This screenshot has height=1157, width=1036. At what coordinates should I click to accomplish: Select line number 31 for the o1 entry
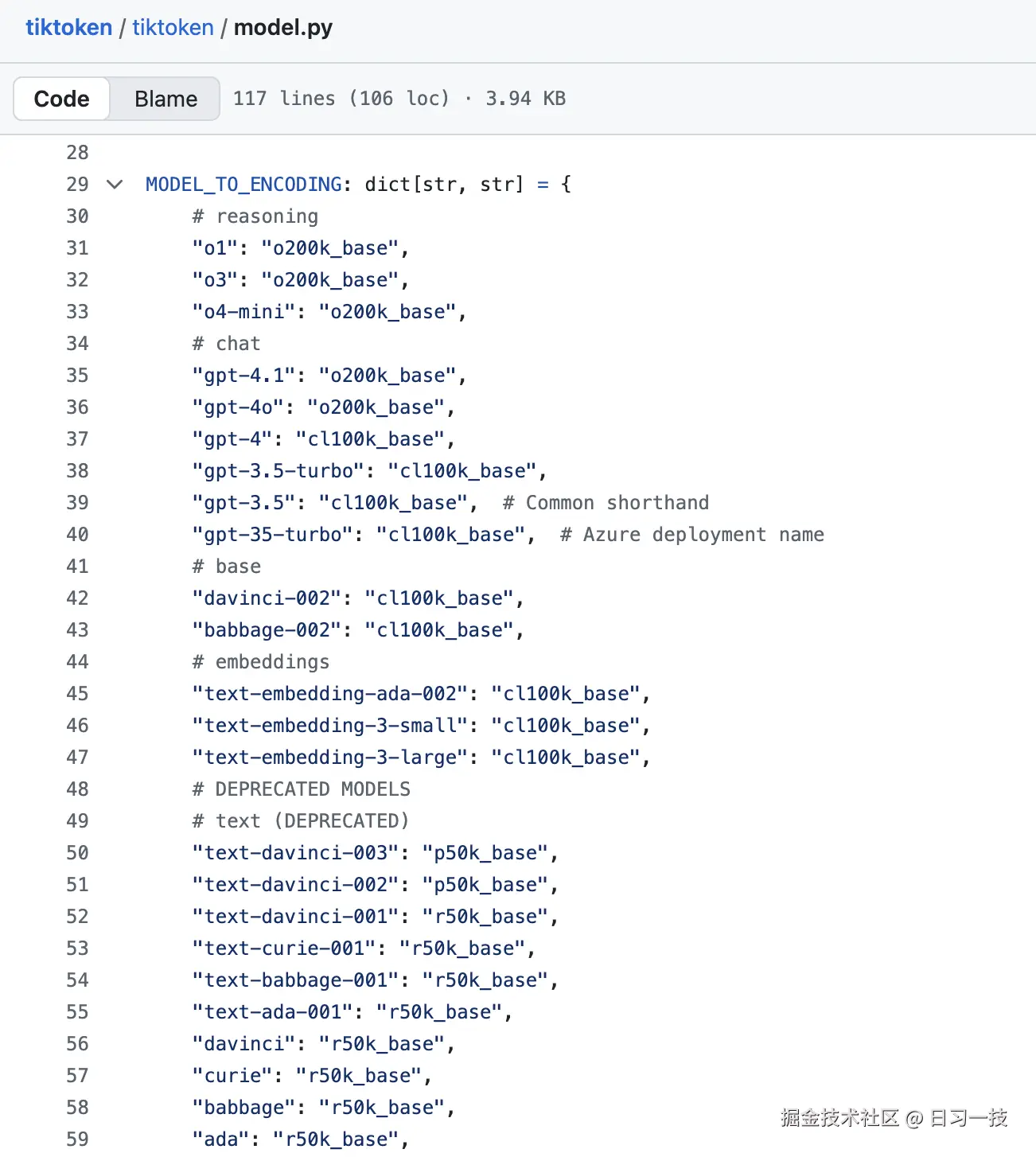coord(77,247)
